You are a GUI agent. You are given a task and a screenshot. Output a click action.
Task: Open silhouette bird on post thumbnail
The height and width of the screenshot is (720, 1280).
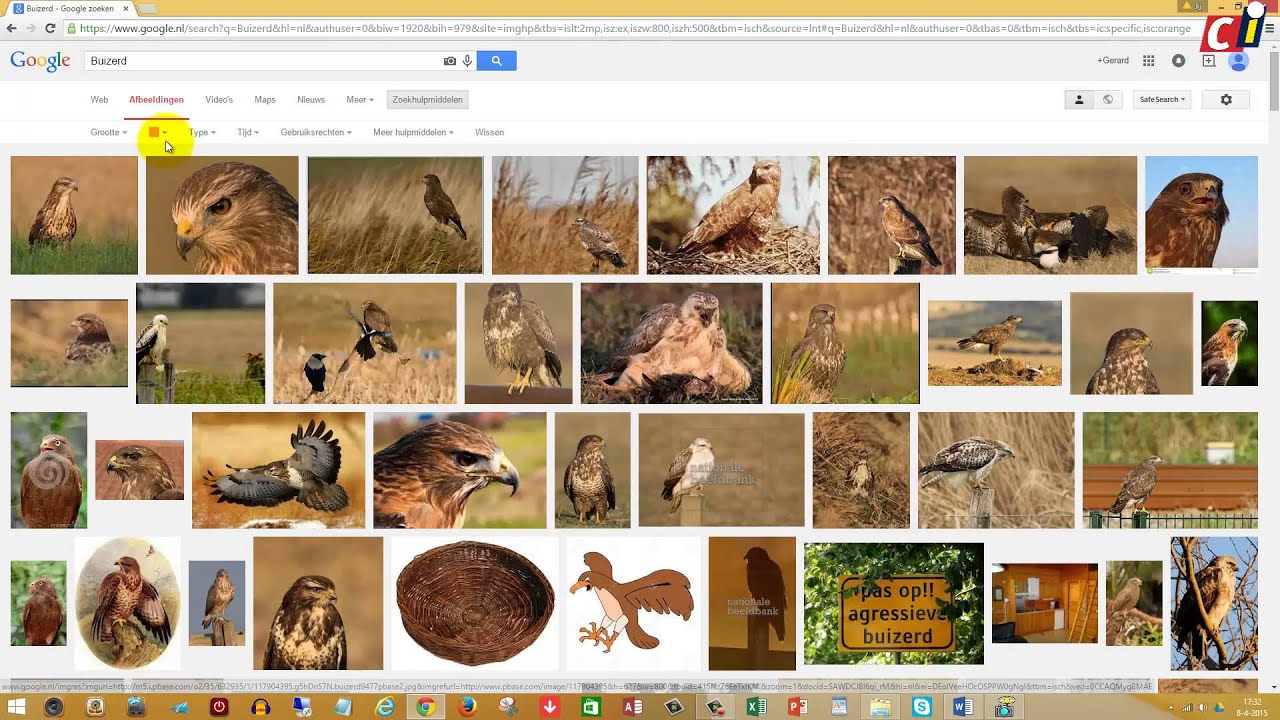752,604
